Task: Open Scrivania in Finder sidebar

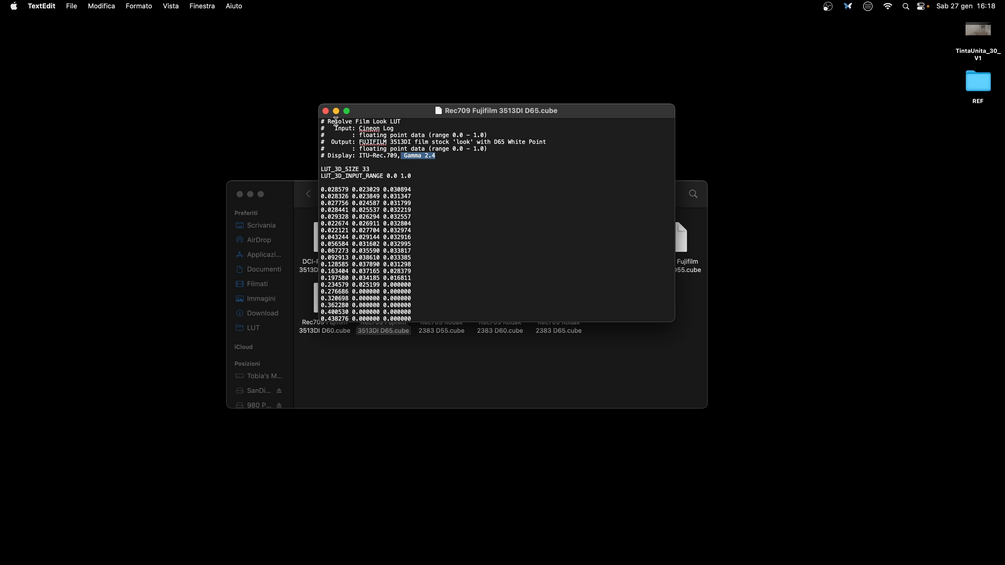Action: coord(255,225)
